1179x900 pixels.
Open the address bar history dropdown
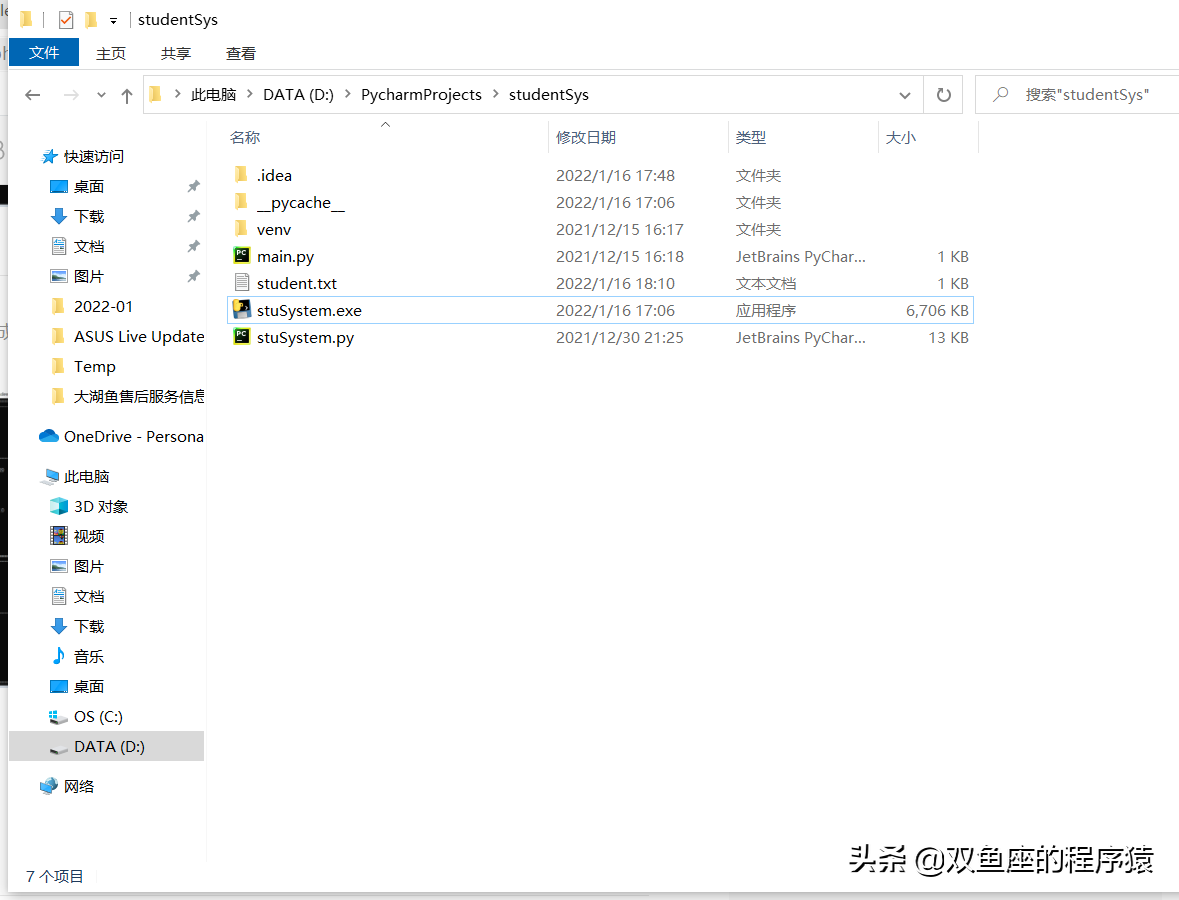point(905,95)
